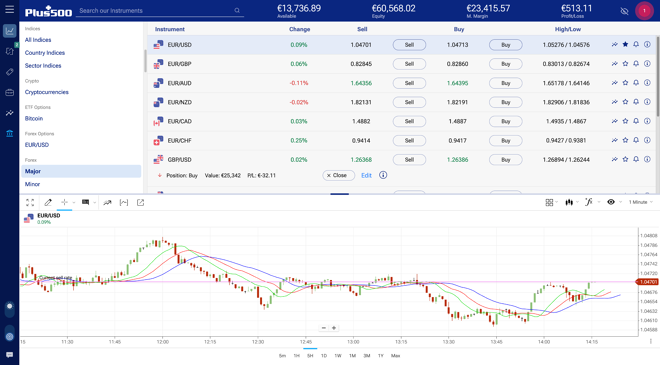Expand the chart type dropdown
Viewport: 660px width, 365px height.
572,202
